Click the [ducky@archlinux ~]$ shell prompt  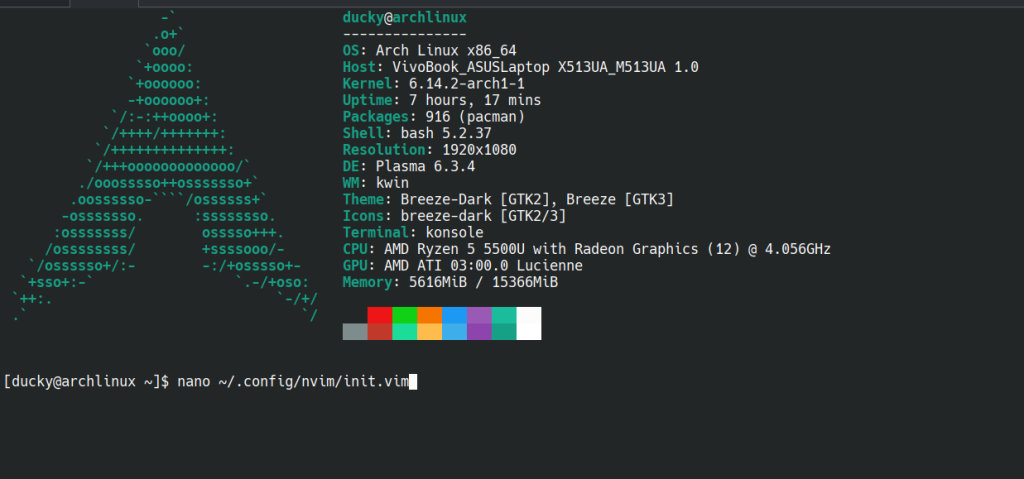(x=86, y=382)
